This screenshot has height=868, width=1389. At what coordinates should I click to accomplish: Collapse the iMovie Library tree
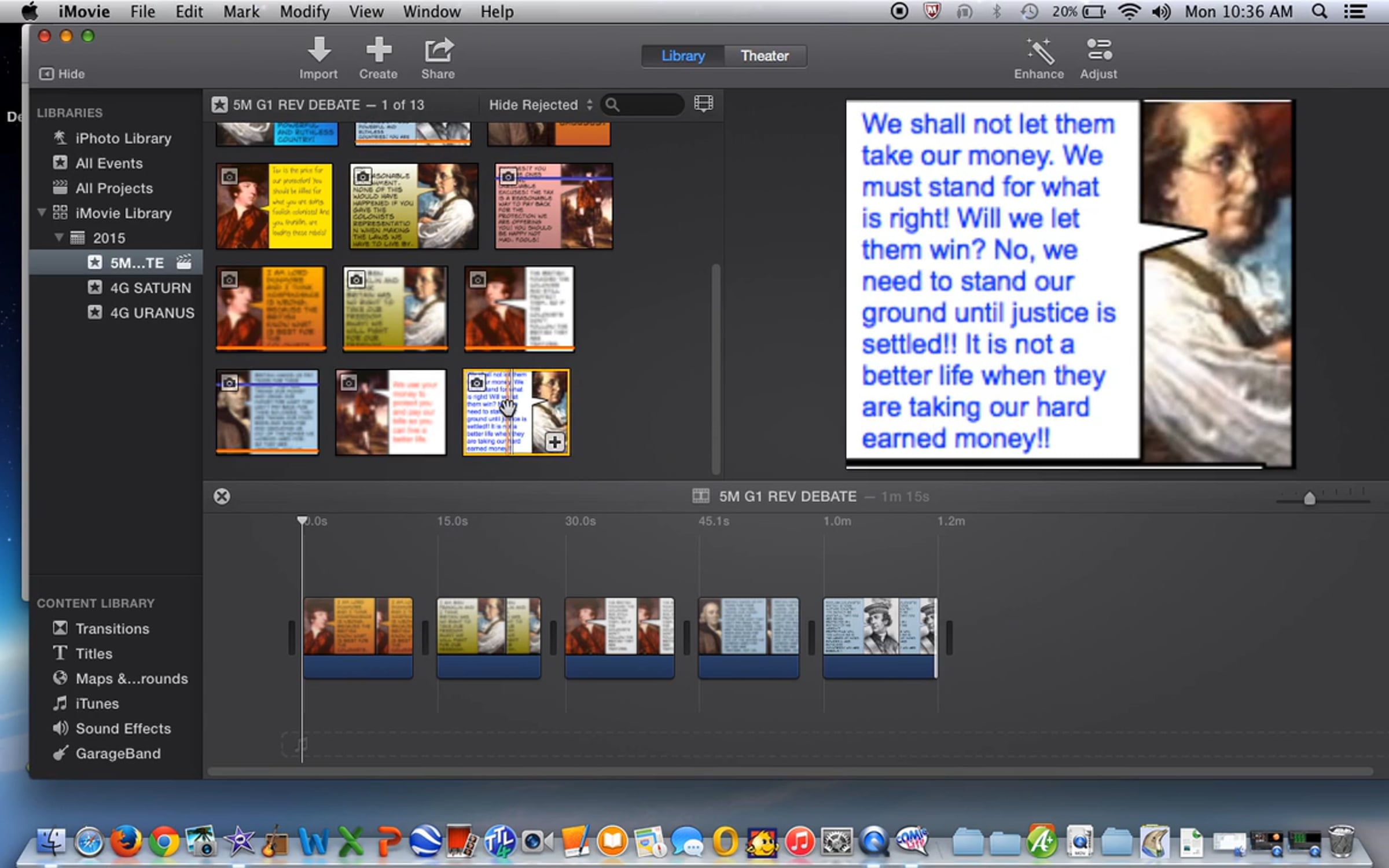pyautogui.click(x=42, y=212)
